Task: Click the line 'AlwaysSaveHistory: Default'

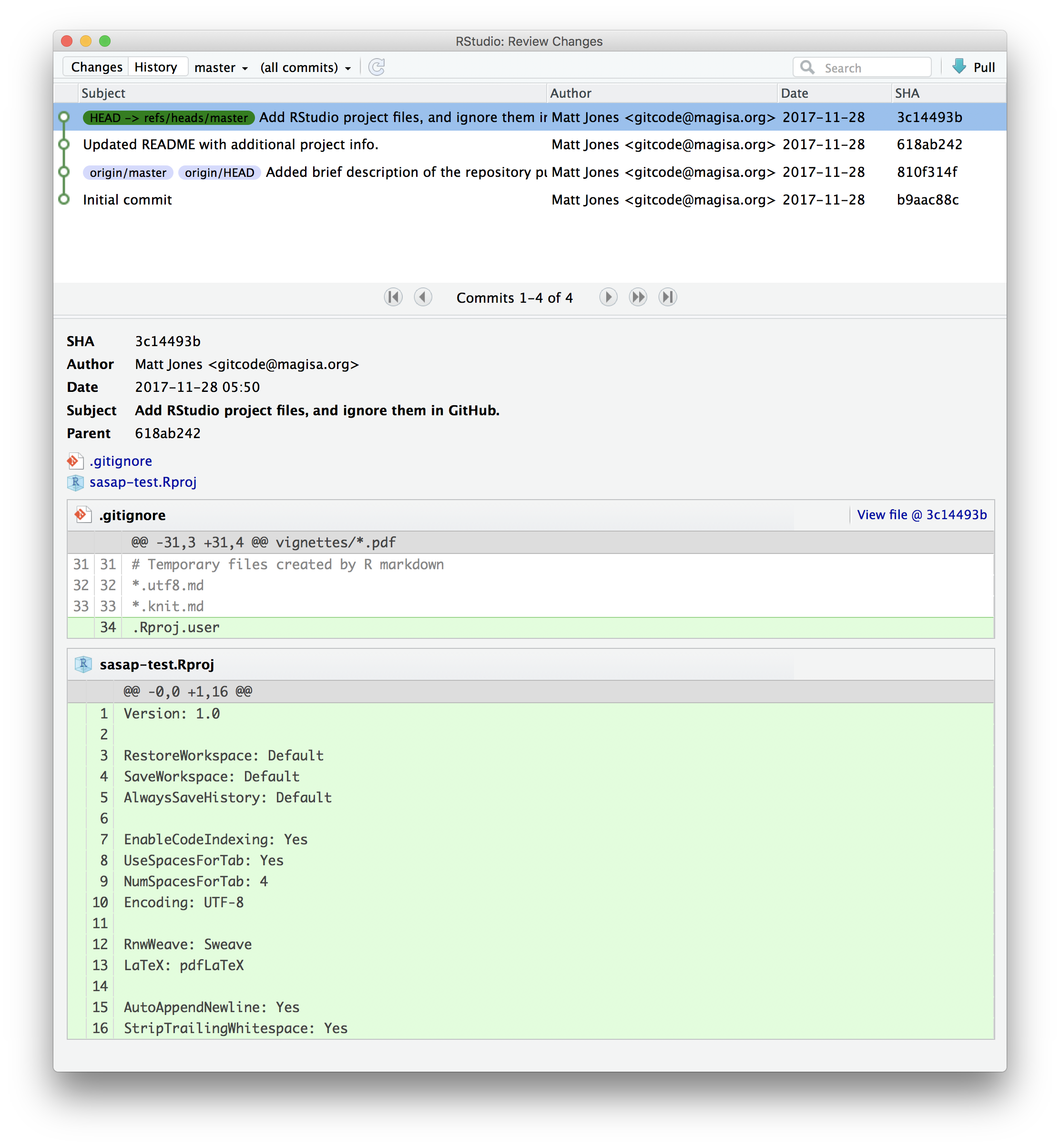Action: click(530, 798)
